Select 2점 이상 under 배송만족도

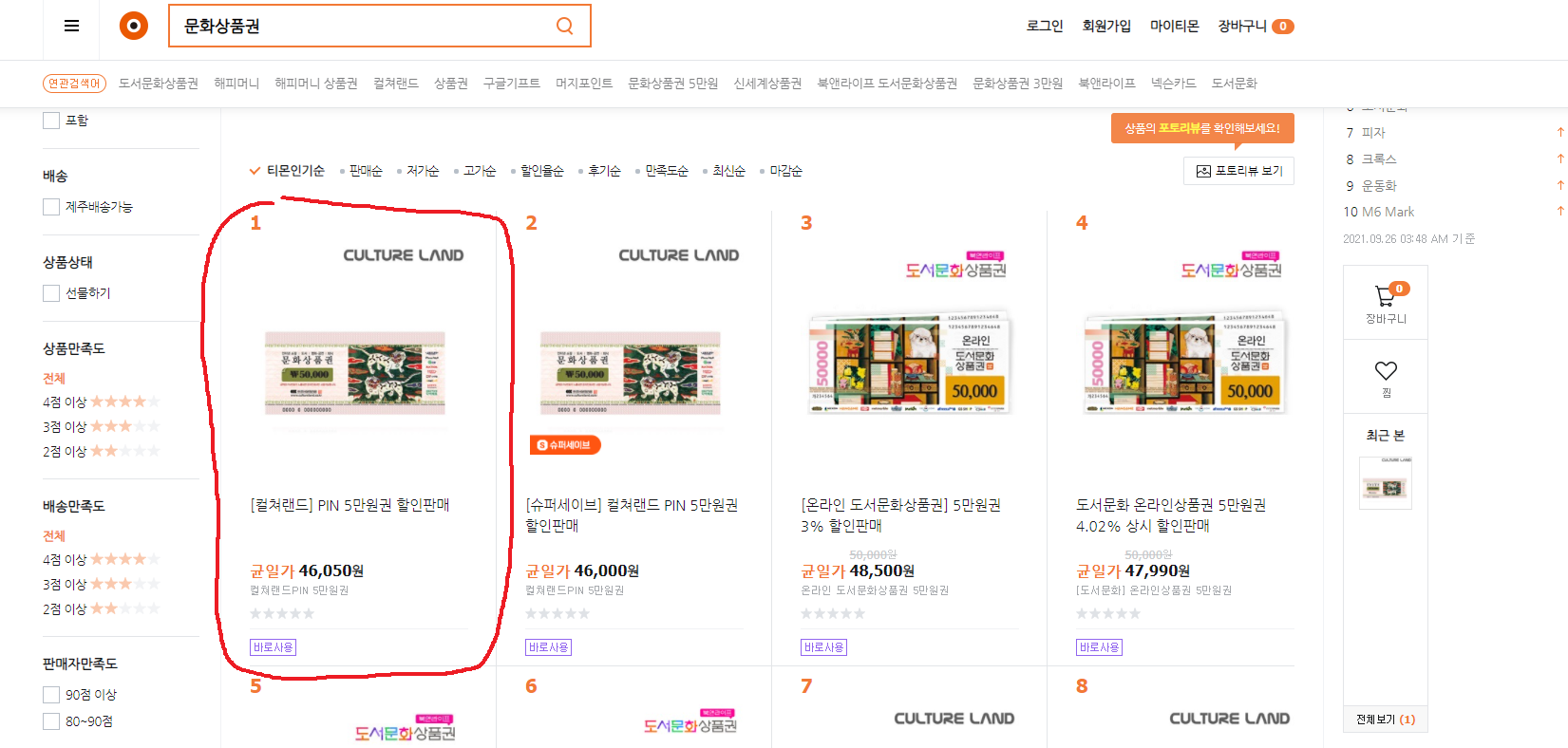[x=101, y=609]
